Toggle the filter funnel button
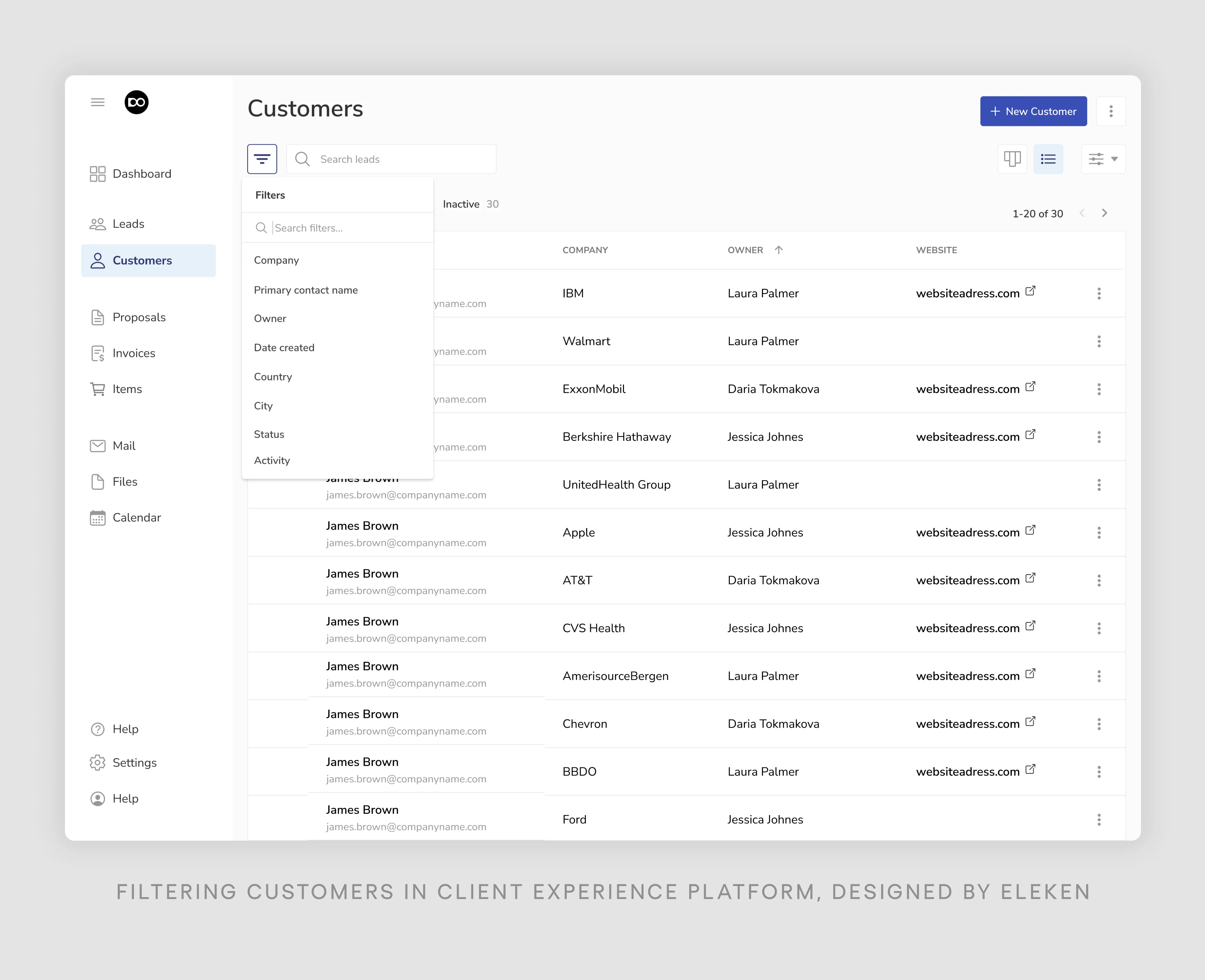This screenshot has width=1205, height=980. click(262, 159)
